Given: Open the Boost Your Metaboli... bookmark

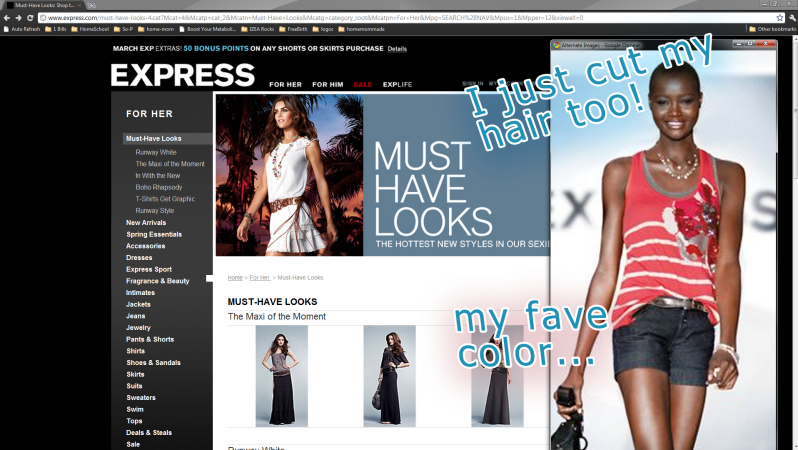Looking at the screenshot, I should [207, 29].
